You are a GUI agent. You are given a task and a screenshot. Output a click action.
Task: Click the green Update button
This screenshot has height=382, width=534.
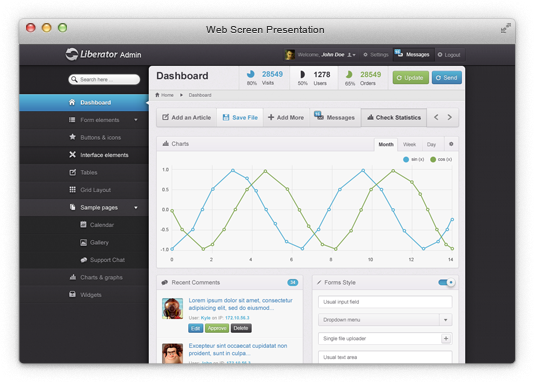[x=410, y=78]
